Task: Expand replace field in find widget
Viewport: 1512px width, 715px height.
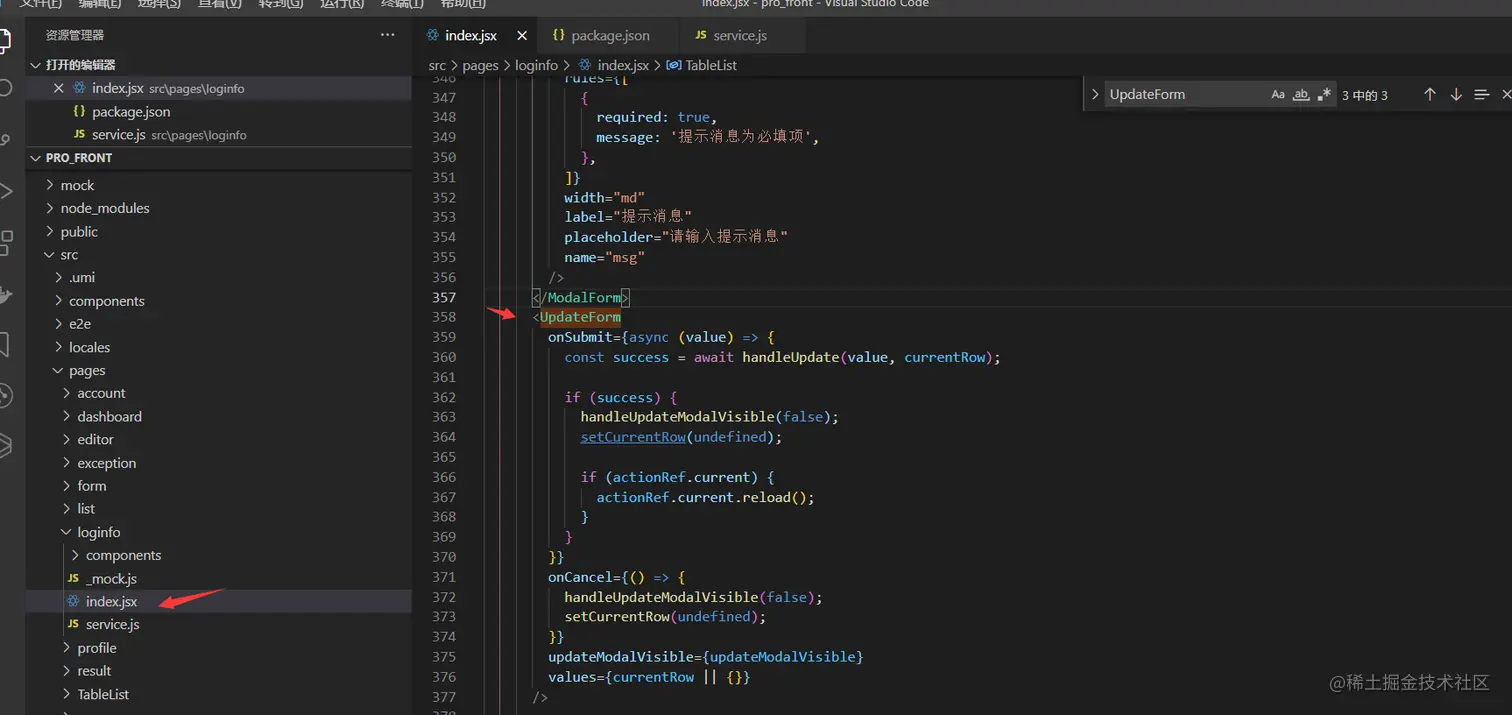Action: (x=1095, y=94)
